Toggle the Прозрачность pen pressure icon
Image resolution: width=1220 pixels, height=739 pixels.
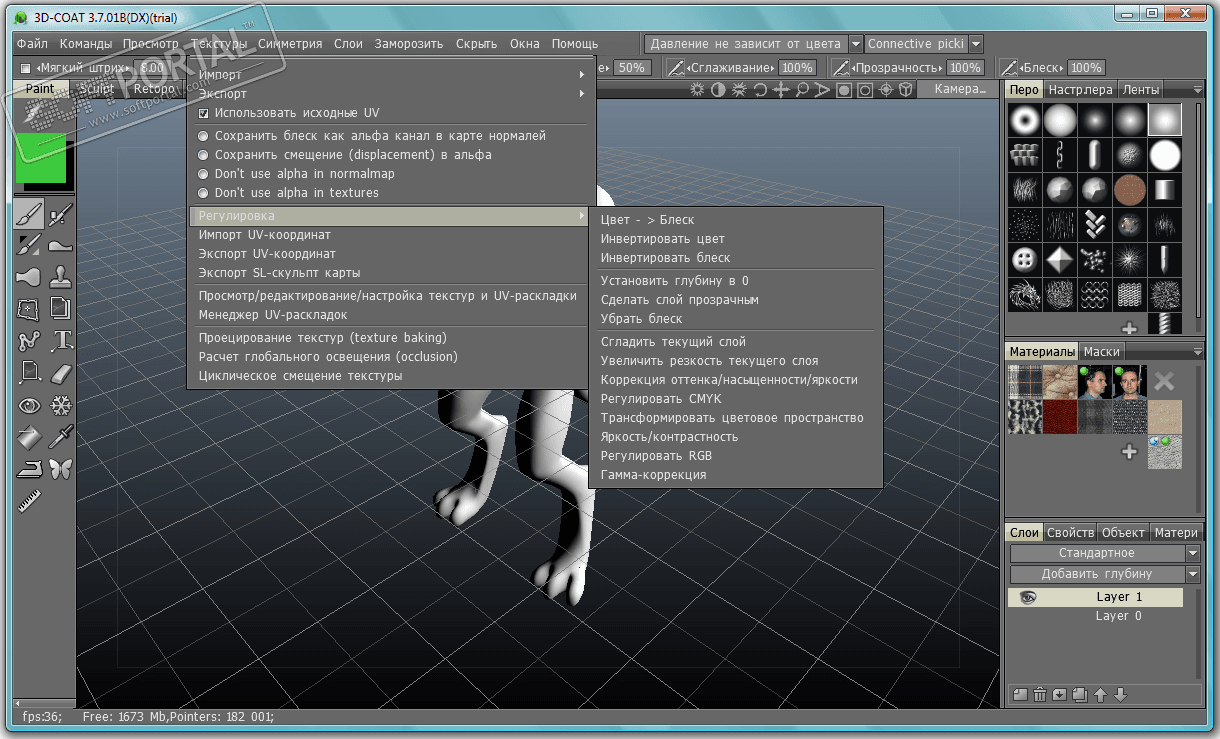coord(839,68)
